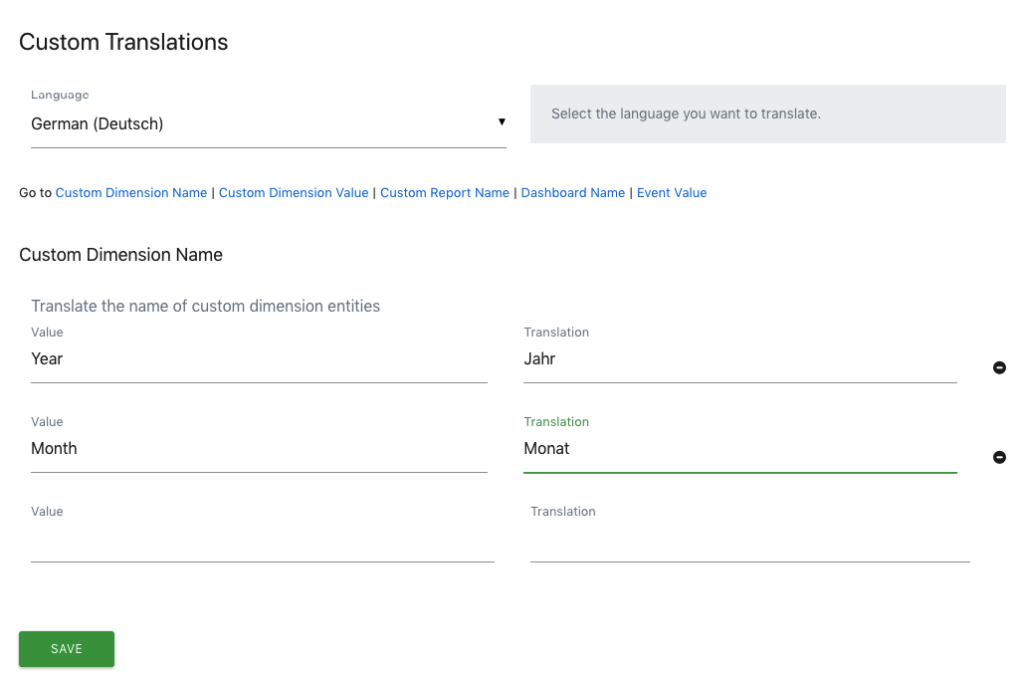This screenshot has width=1024, height=676.
Task: Click the language selection help text box
Action: point(767,114)
